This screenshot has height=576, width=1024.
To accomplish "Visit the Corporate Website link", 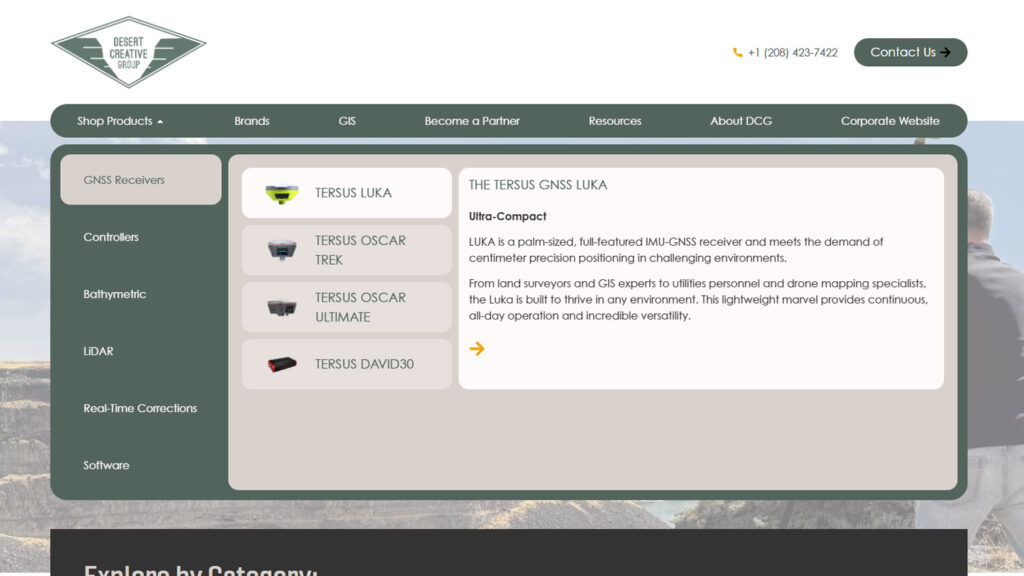I will click(x=890, y=121).
